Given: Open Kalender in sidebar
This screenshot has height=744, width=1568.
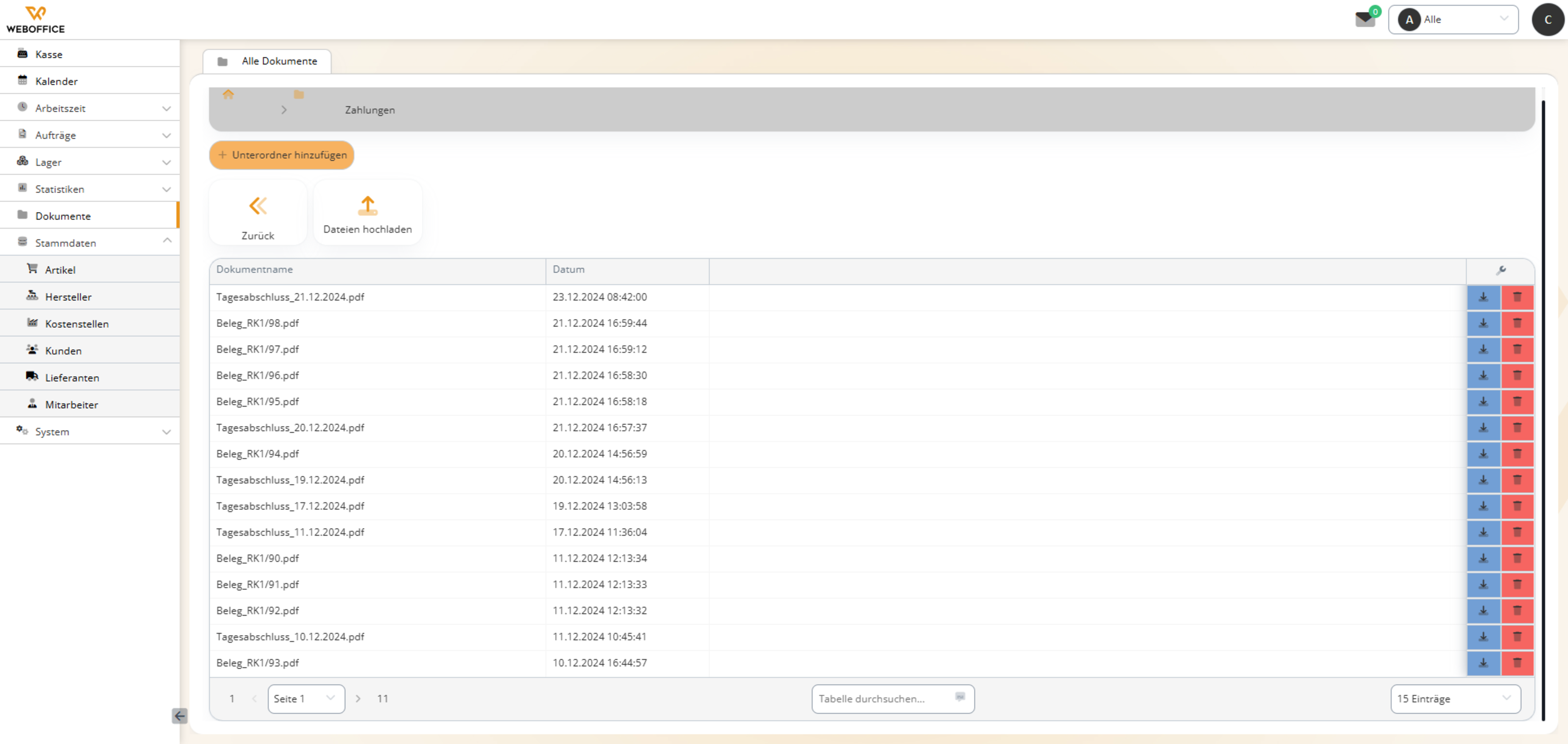Looking at the screenshot, I should coord(90,81).
